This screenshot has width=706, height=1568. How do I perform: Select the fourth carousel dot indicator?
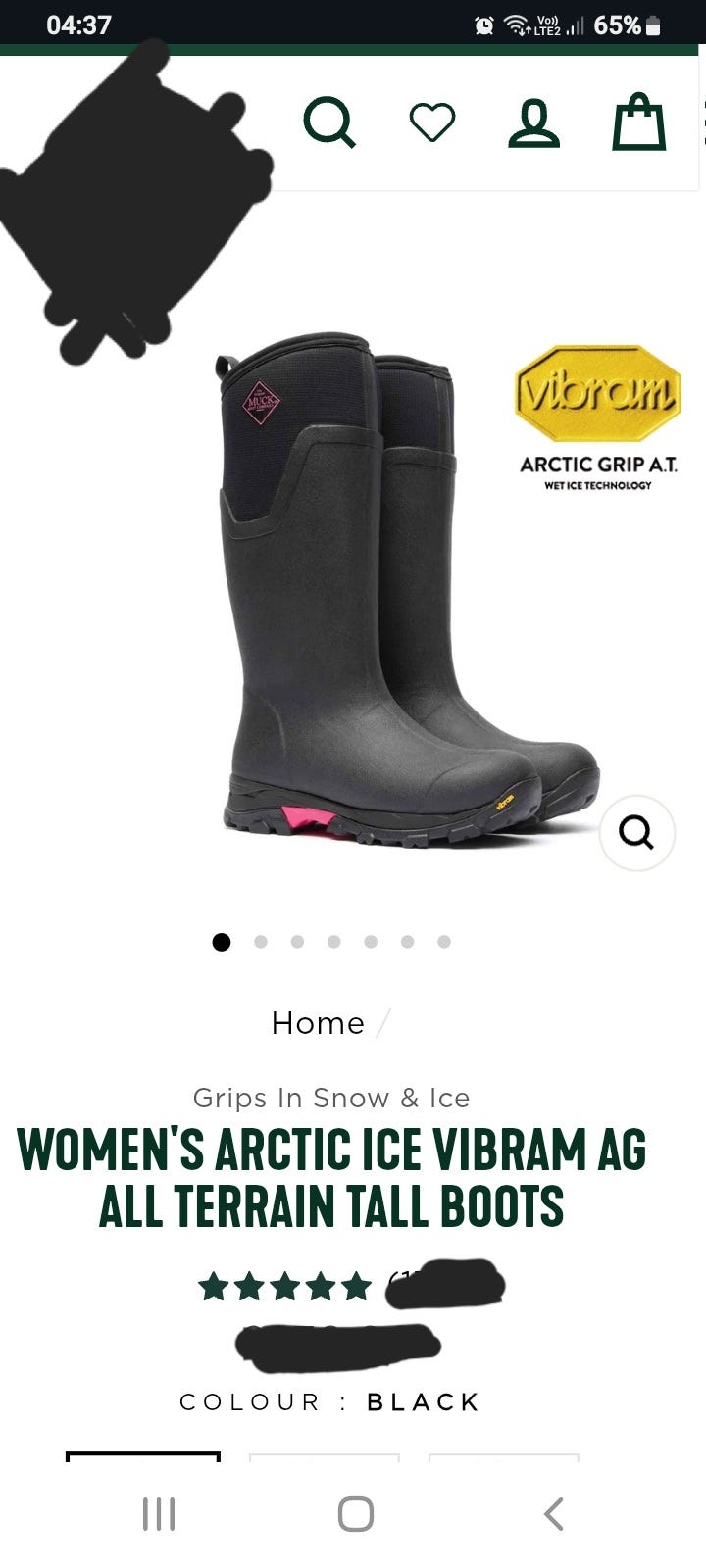point(334,942)
